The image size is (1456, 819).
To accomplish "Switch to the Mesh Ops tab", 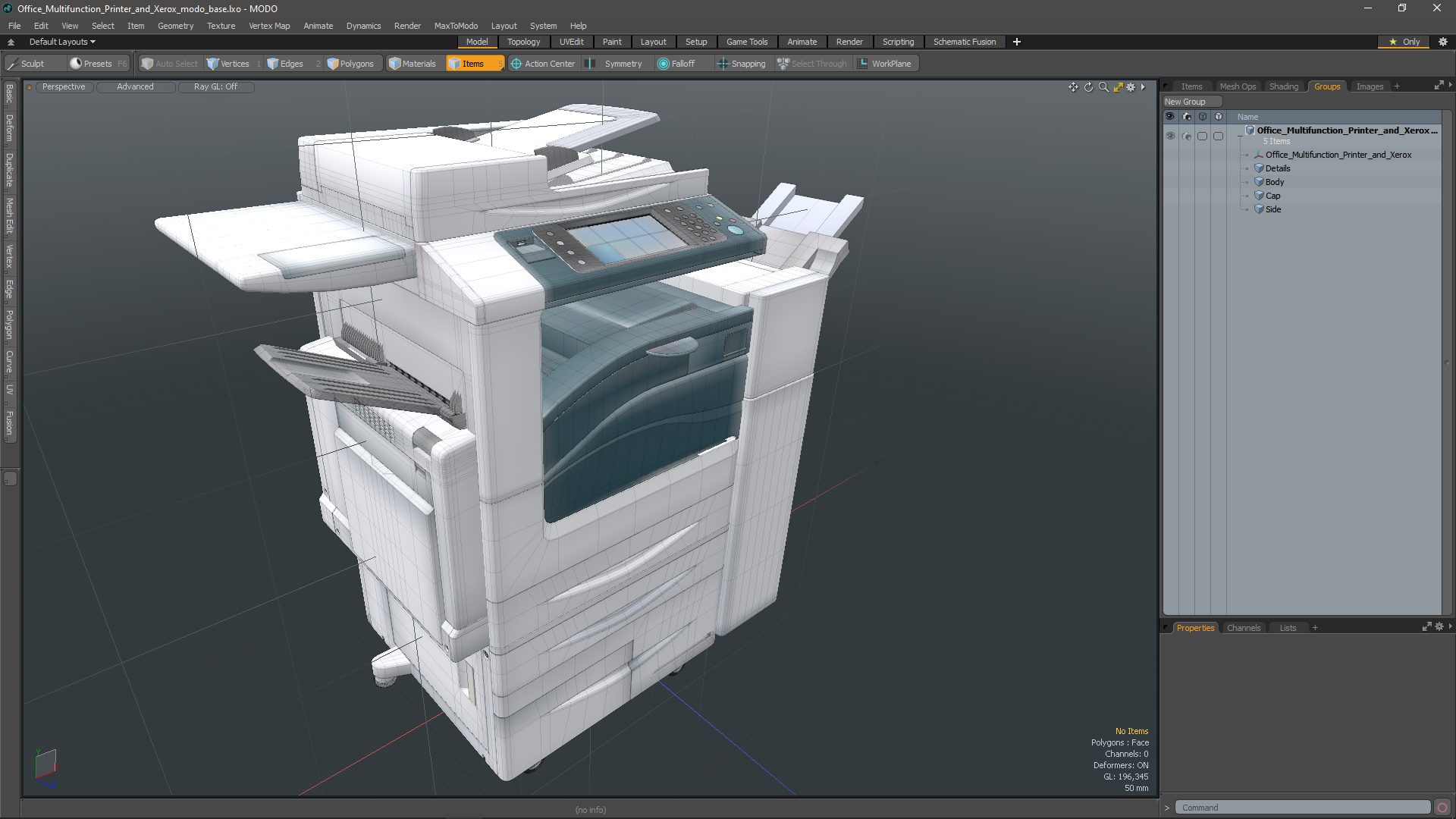I will 1237,86.
